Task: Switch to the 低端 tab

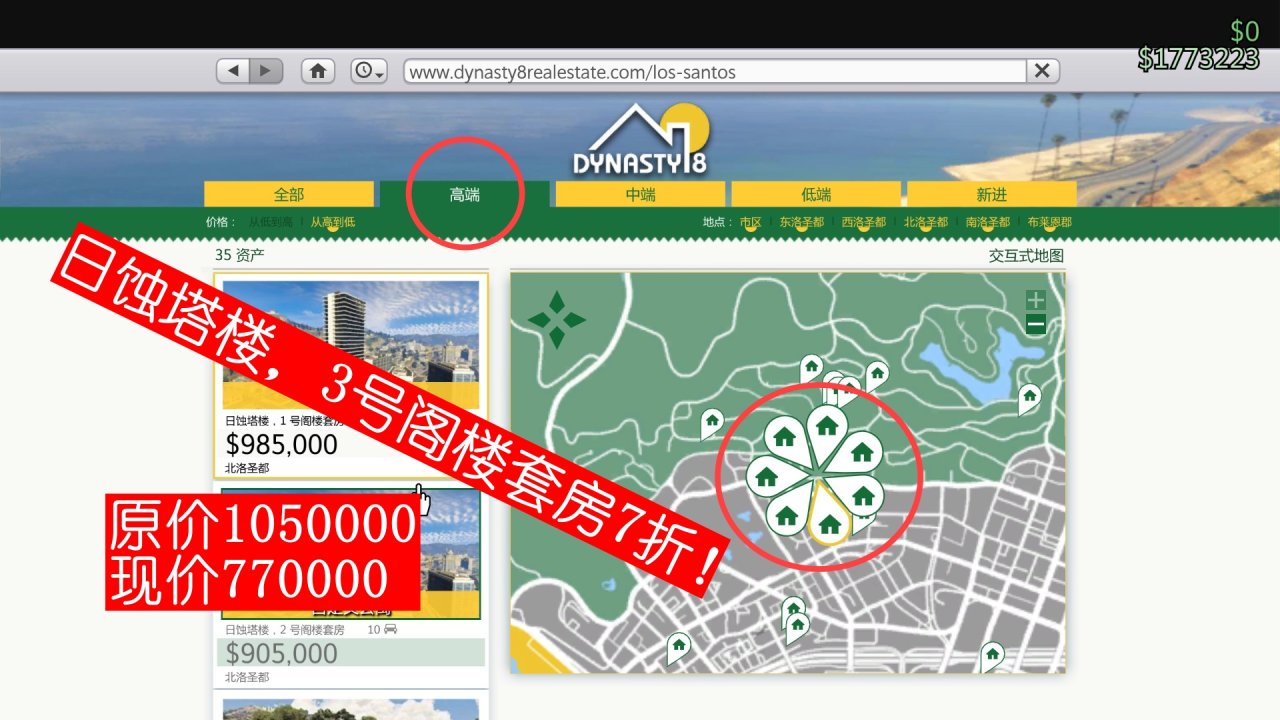Action: pos(816,195)
